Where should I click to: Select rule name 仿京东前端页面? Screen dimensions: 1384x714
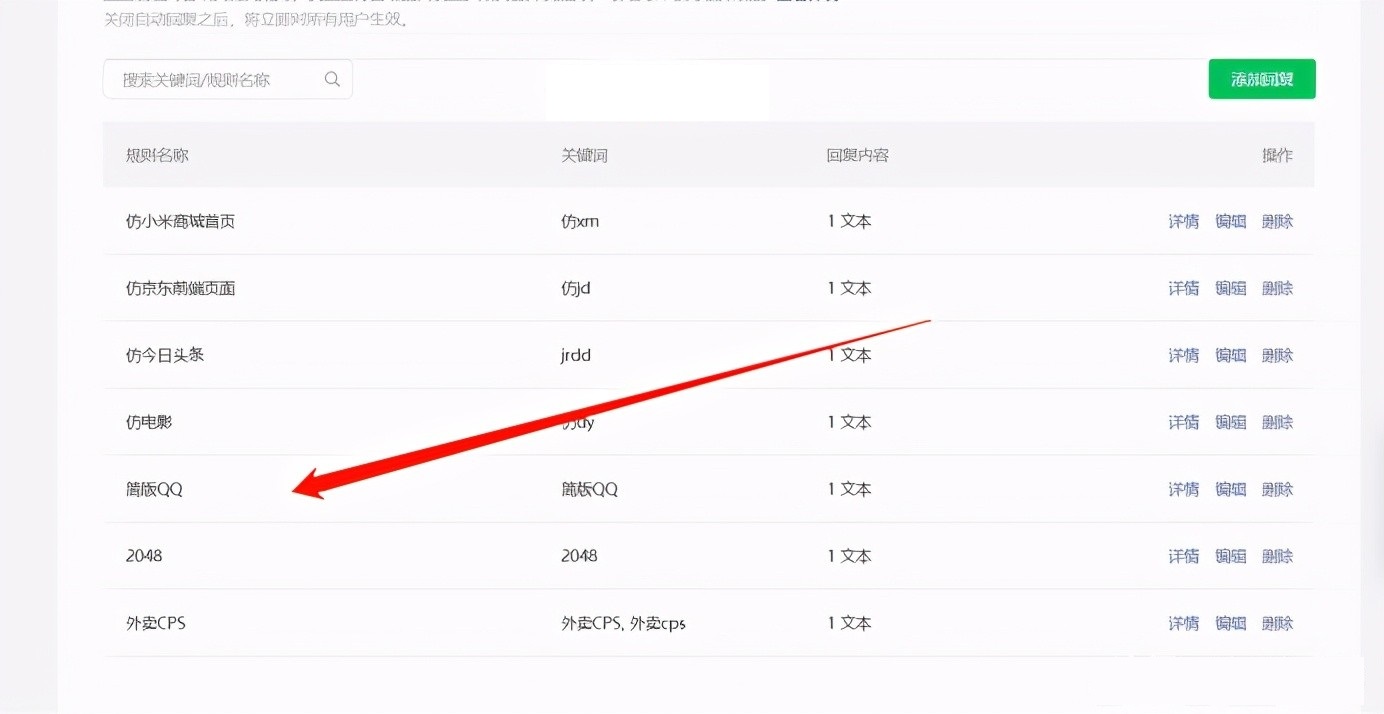click(180, 289)
